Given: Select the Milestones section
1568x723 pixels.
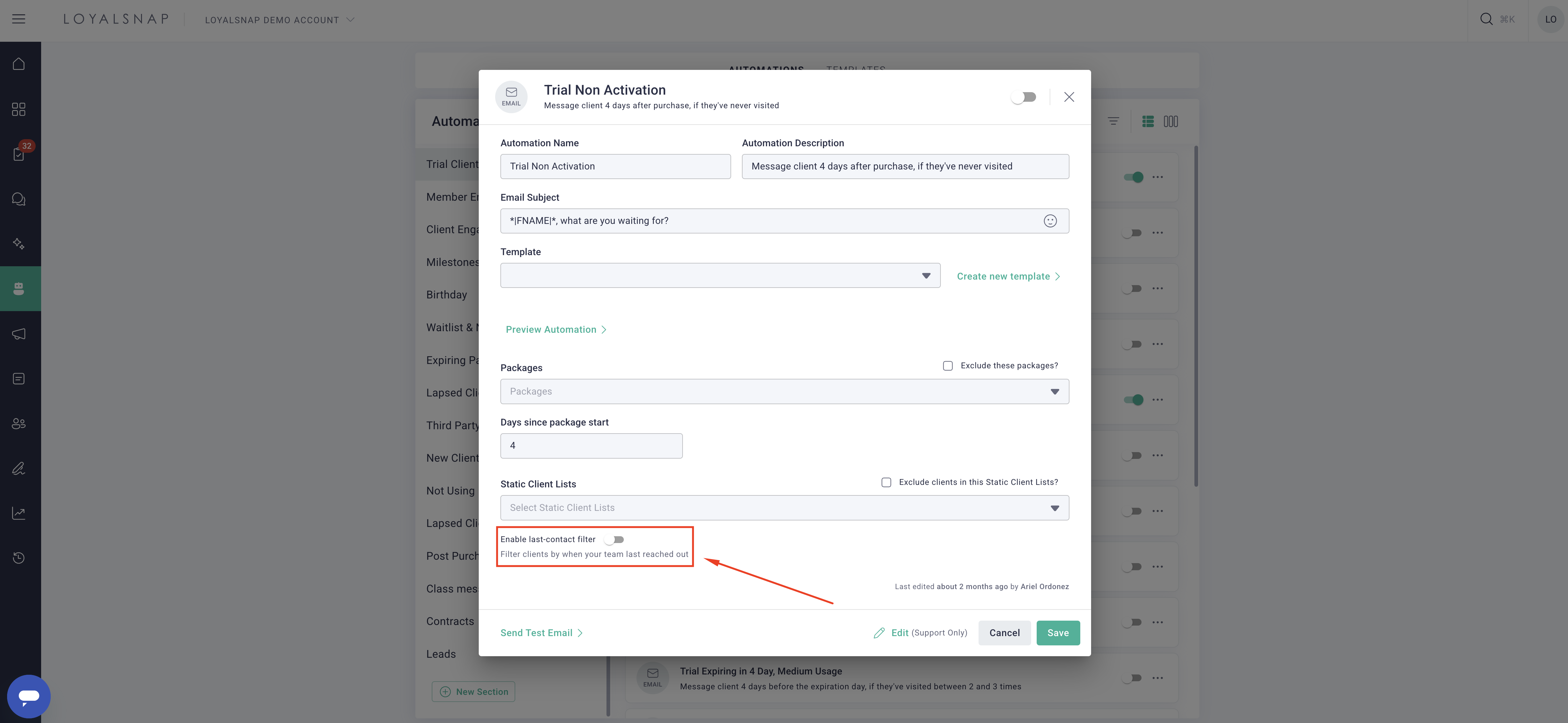Looking at the screenshot, I should [x=452, y=262].
